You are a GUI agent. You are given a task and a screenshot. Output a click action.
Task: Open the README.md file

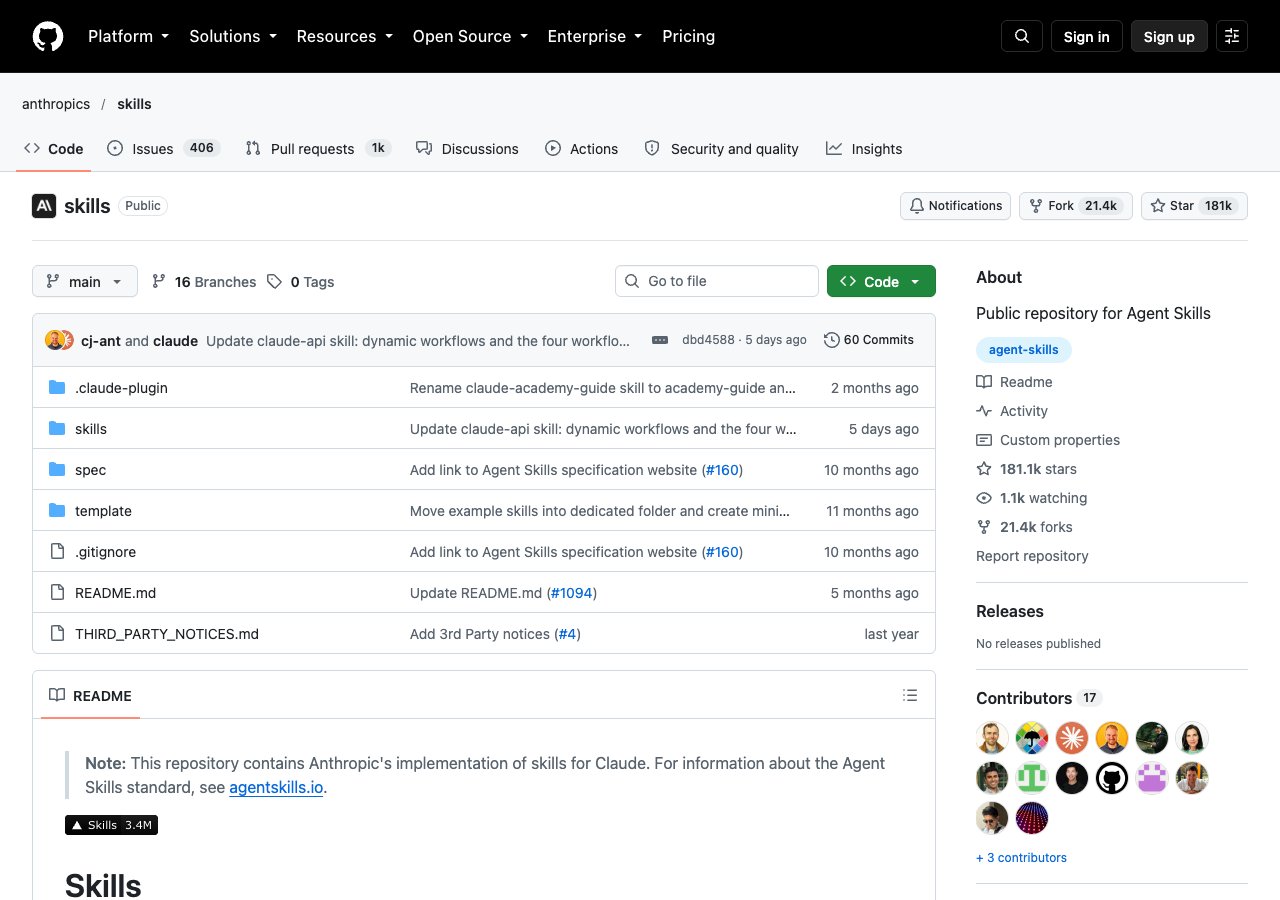pos(115,593)
